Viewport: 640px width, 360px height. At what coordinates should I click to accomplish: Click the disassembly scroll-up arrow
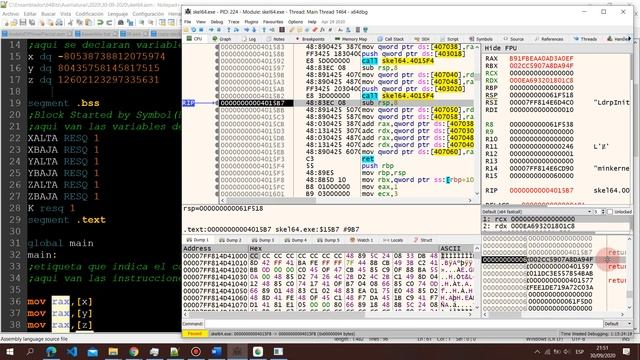(x=477, y=47)
